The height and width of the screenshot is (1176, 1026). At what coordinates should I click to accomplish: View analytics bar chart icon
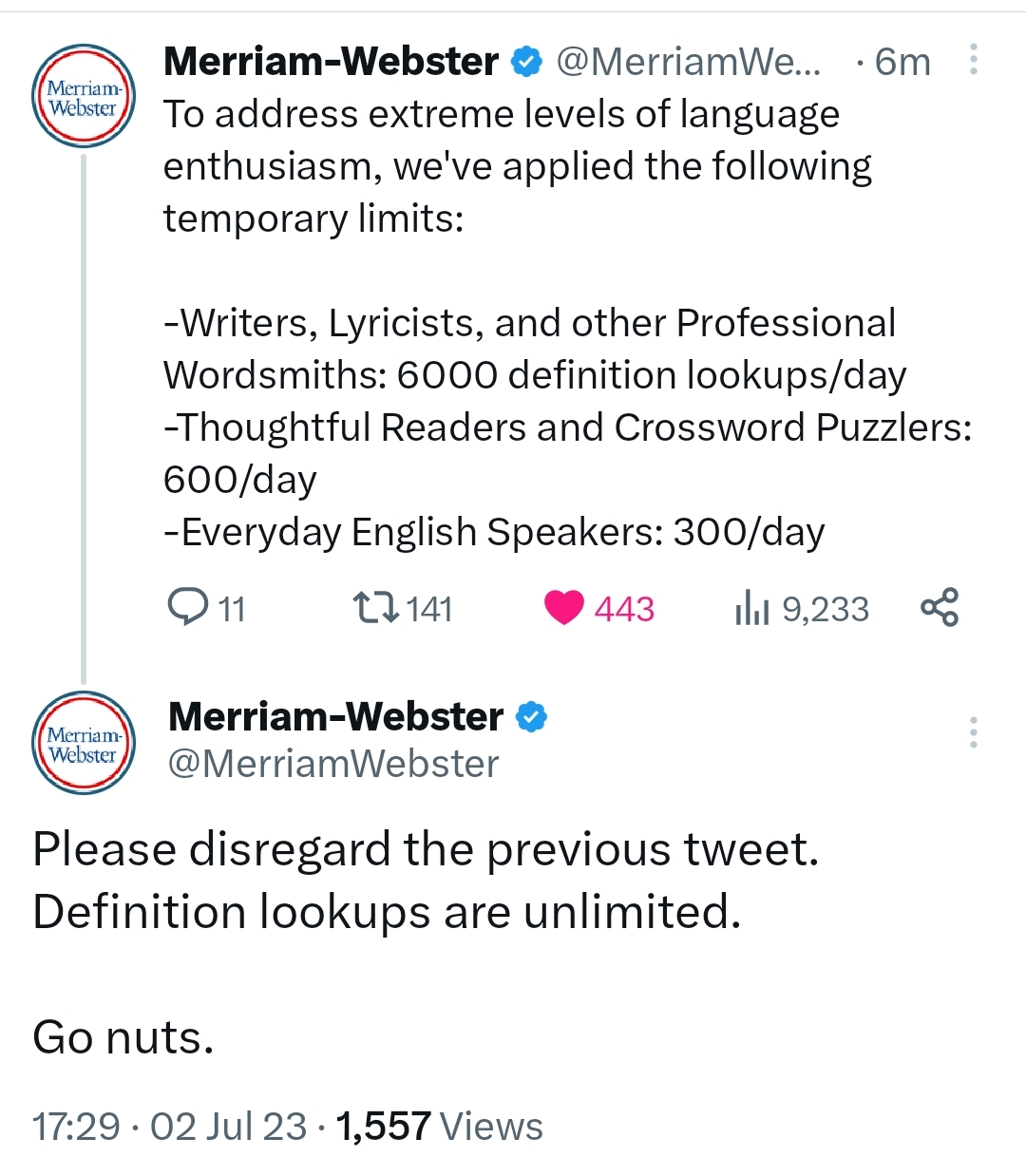point(750,608)
